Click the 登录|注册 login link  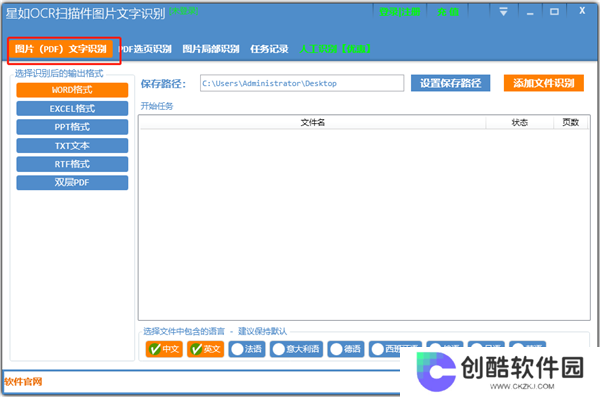coord(400,12)
